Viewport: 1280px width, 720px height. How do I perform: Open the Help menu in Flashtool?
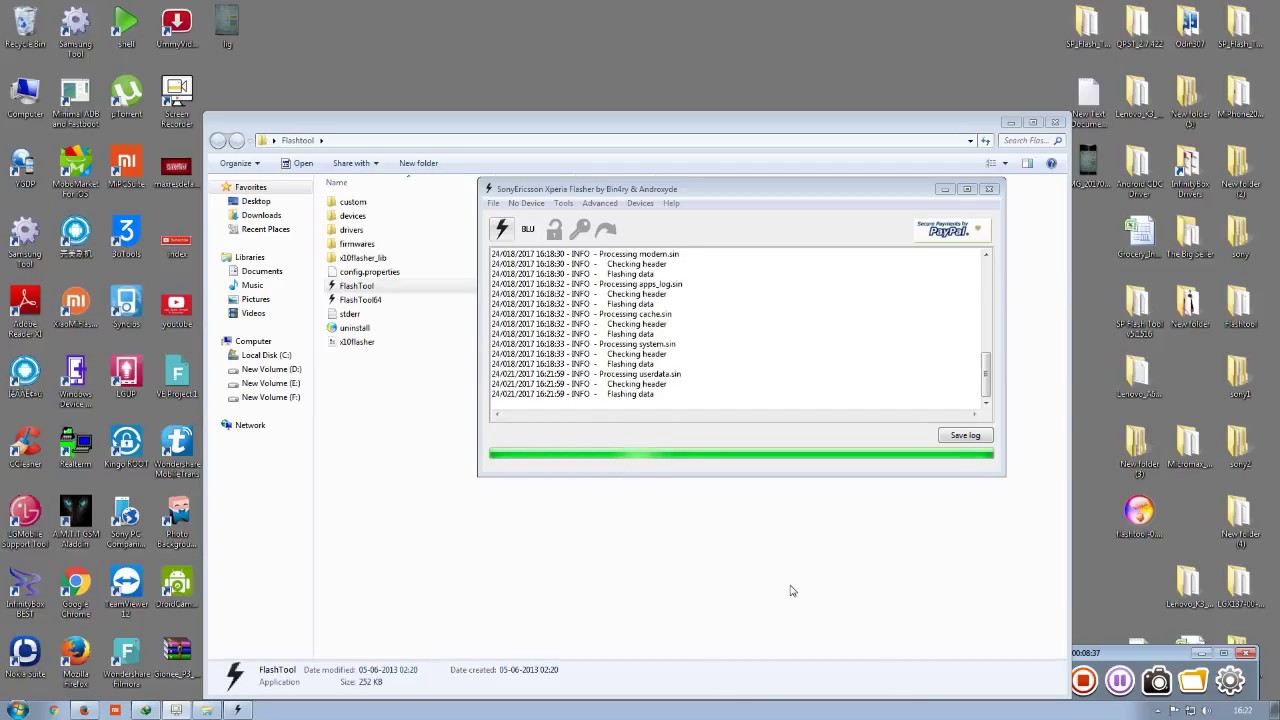(x=671, y=203)
